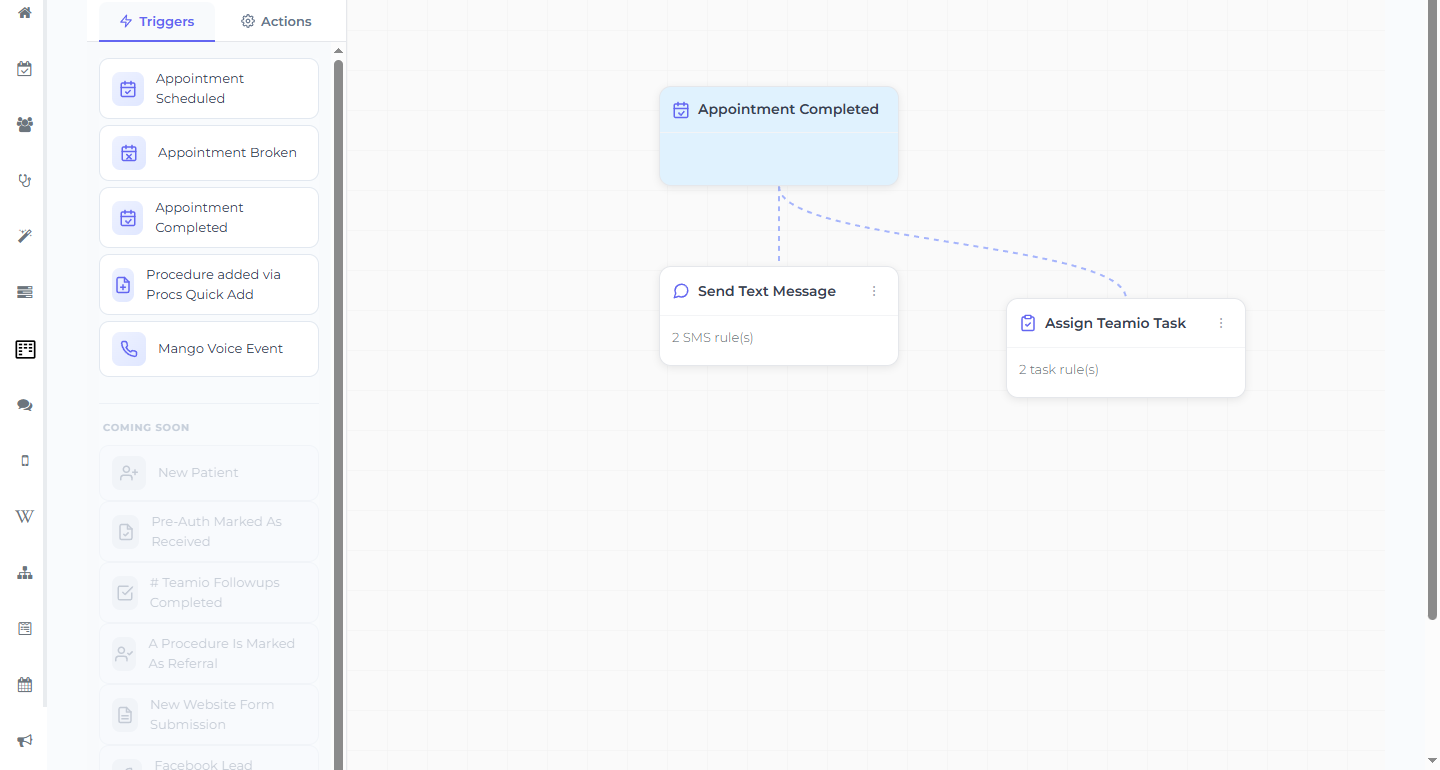The width and height of the screenshot is (1440, 770).
Task: Open the home icon in the sidebar
Action: [x=25, y=13]
